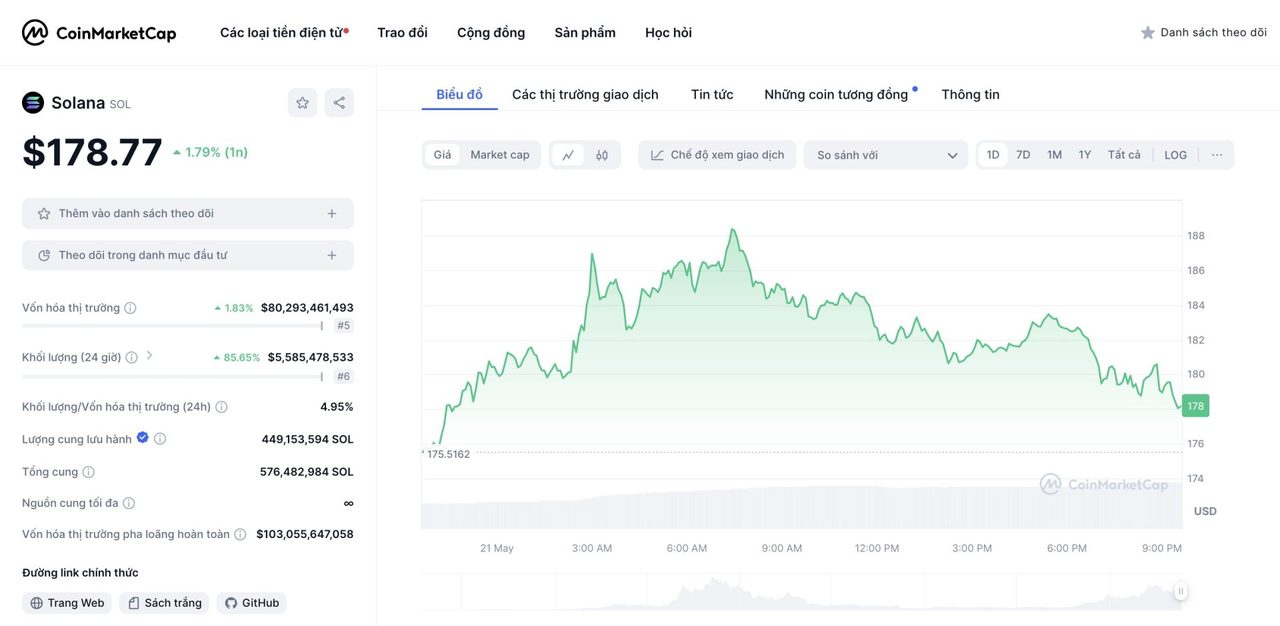Click the volume value $5,585,478,533

pos(311,357)
